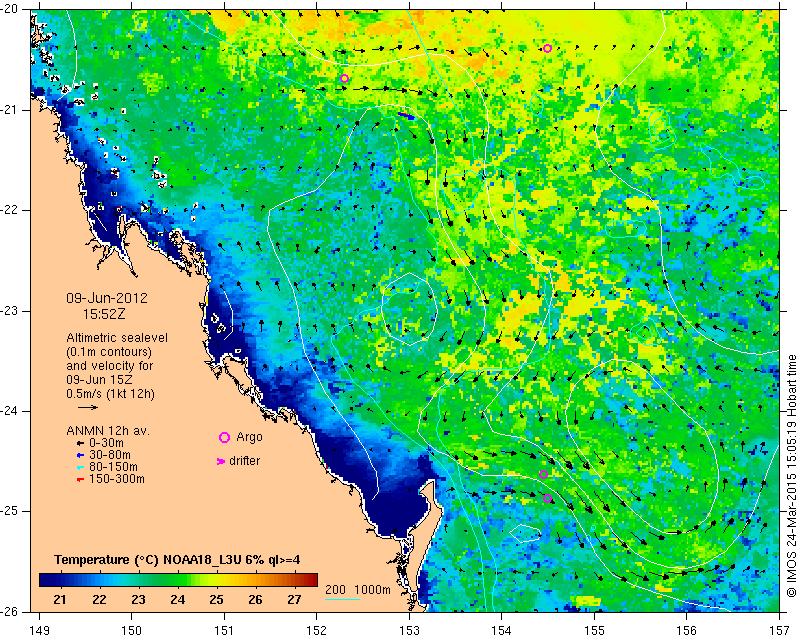Screen dimensions: 800x640
Task: Click the magenta drifter symbol in the legend
Action: 221,461
